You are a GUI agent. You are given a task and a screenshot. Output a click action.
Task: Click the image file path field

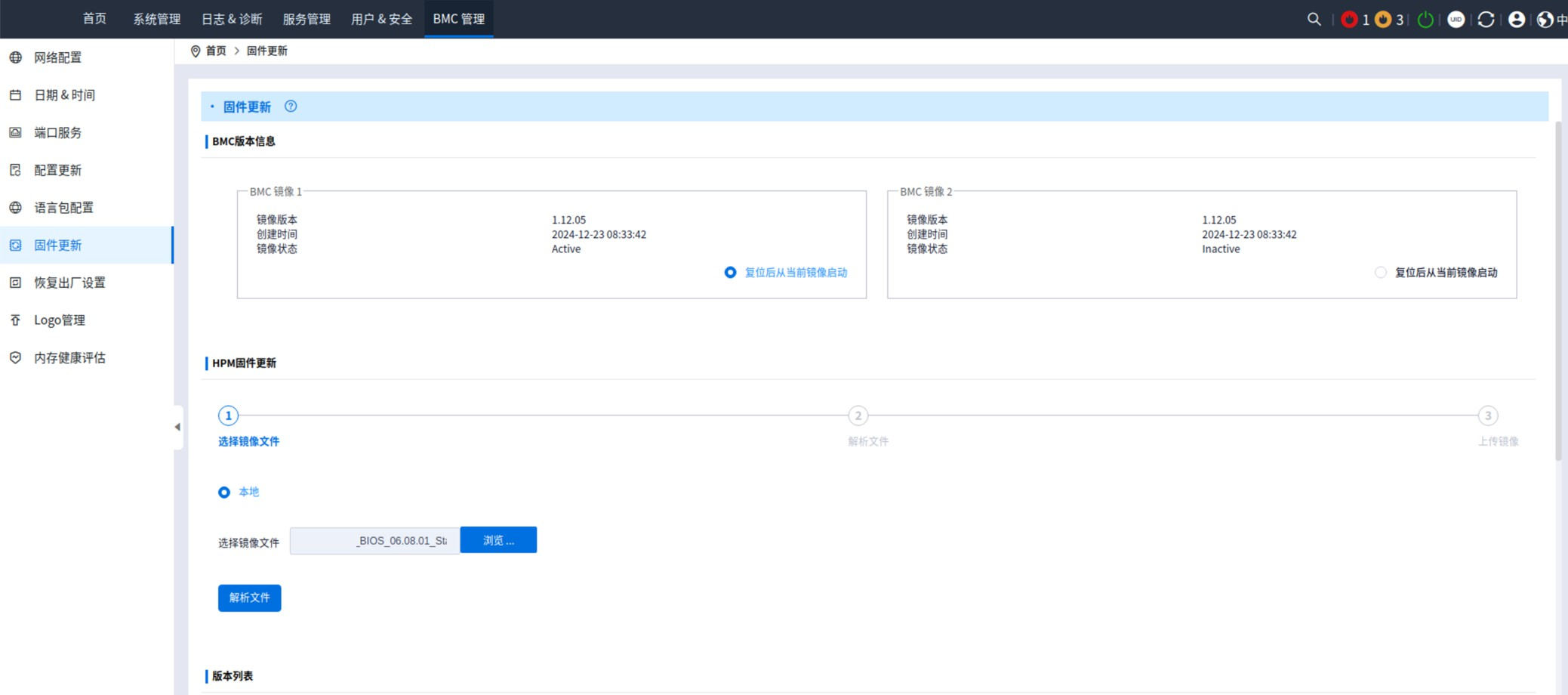coord(374,541)
